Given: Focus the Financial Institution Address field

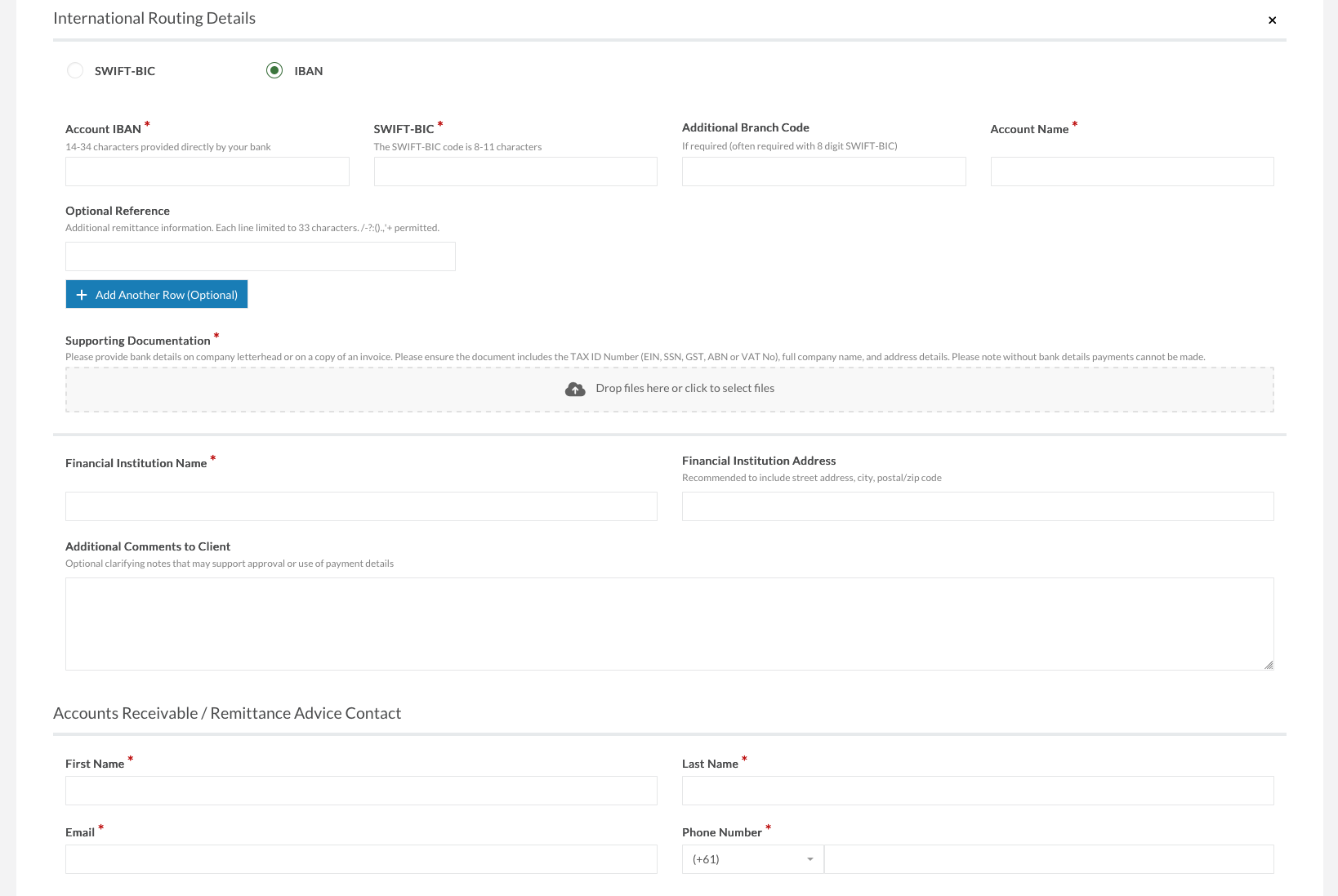Looking at the screenshot, I should pos(978,506).
